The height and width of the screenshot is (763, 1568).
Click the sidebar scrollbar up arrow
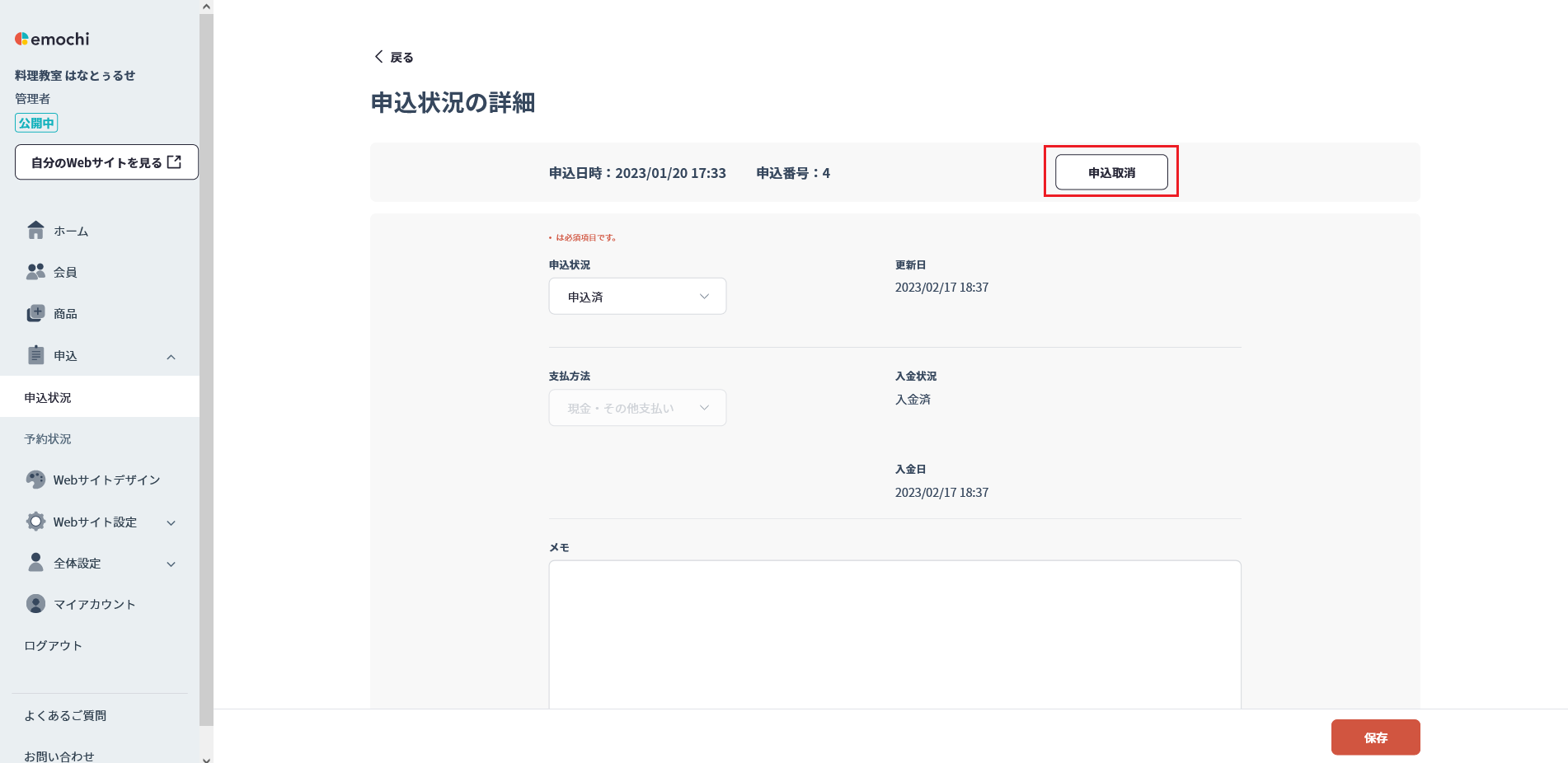[206, 7]
